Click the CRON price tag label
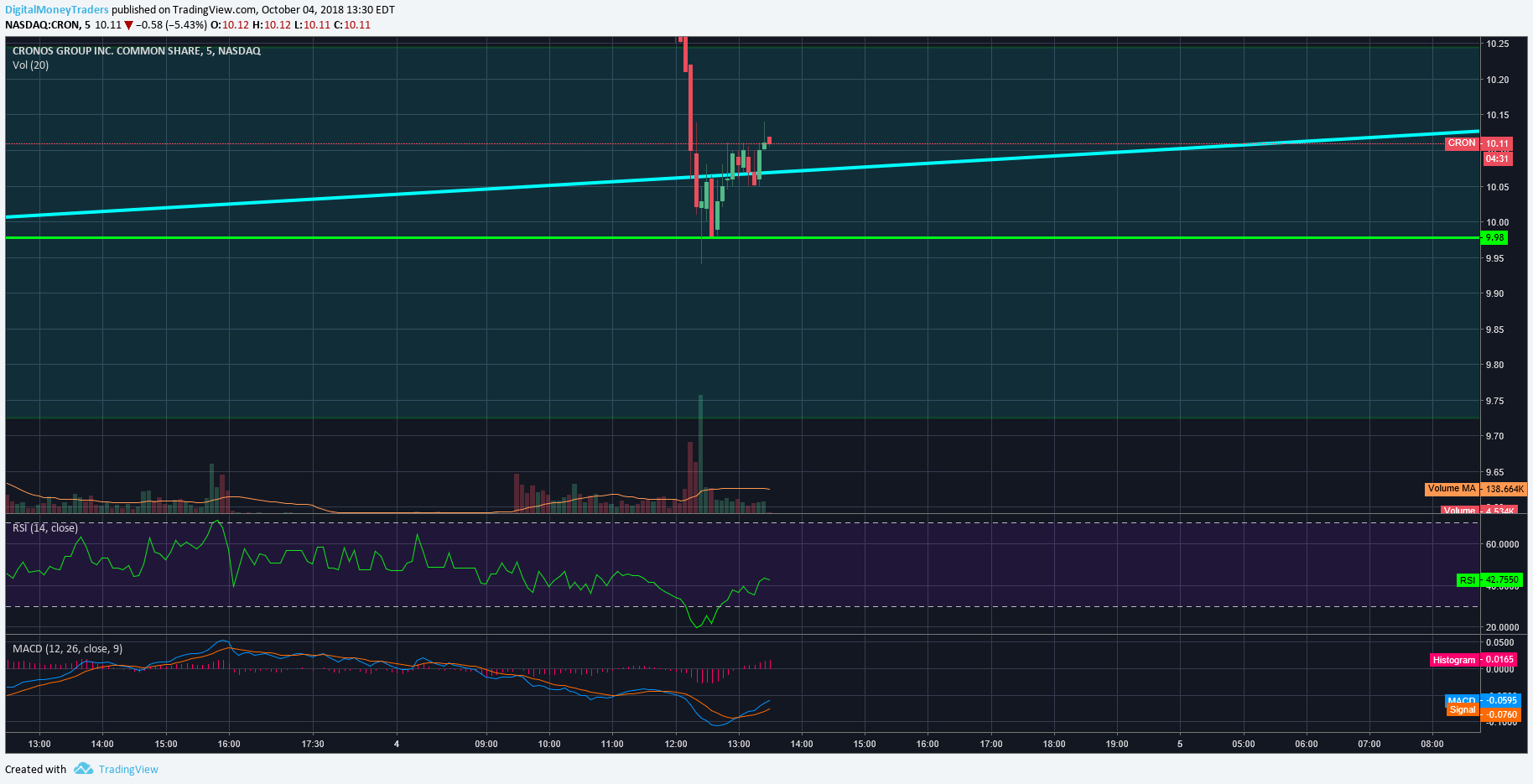Viewport: 1533px width, 784px height. click(x=1462, y=143)
